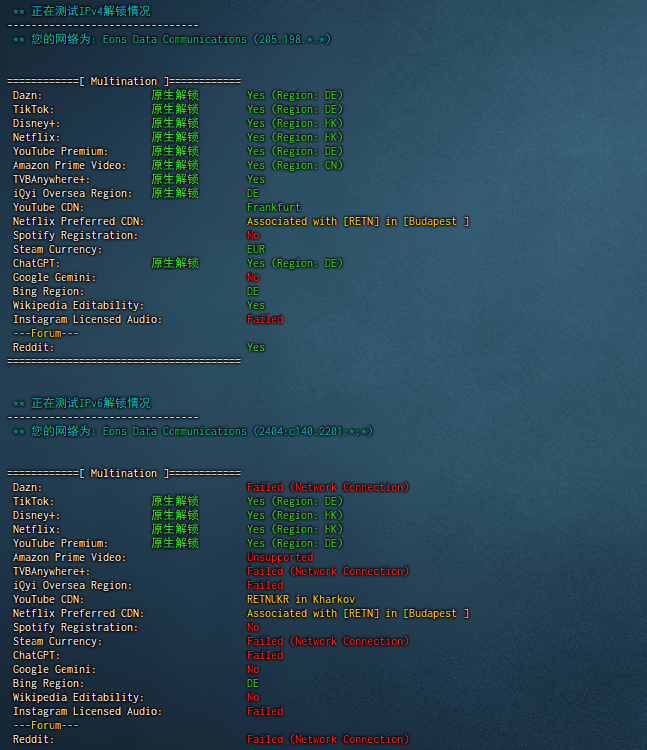Click the '原生解锁' tag on IPv6 Netflix row

coord(175,529)
